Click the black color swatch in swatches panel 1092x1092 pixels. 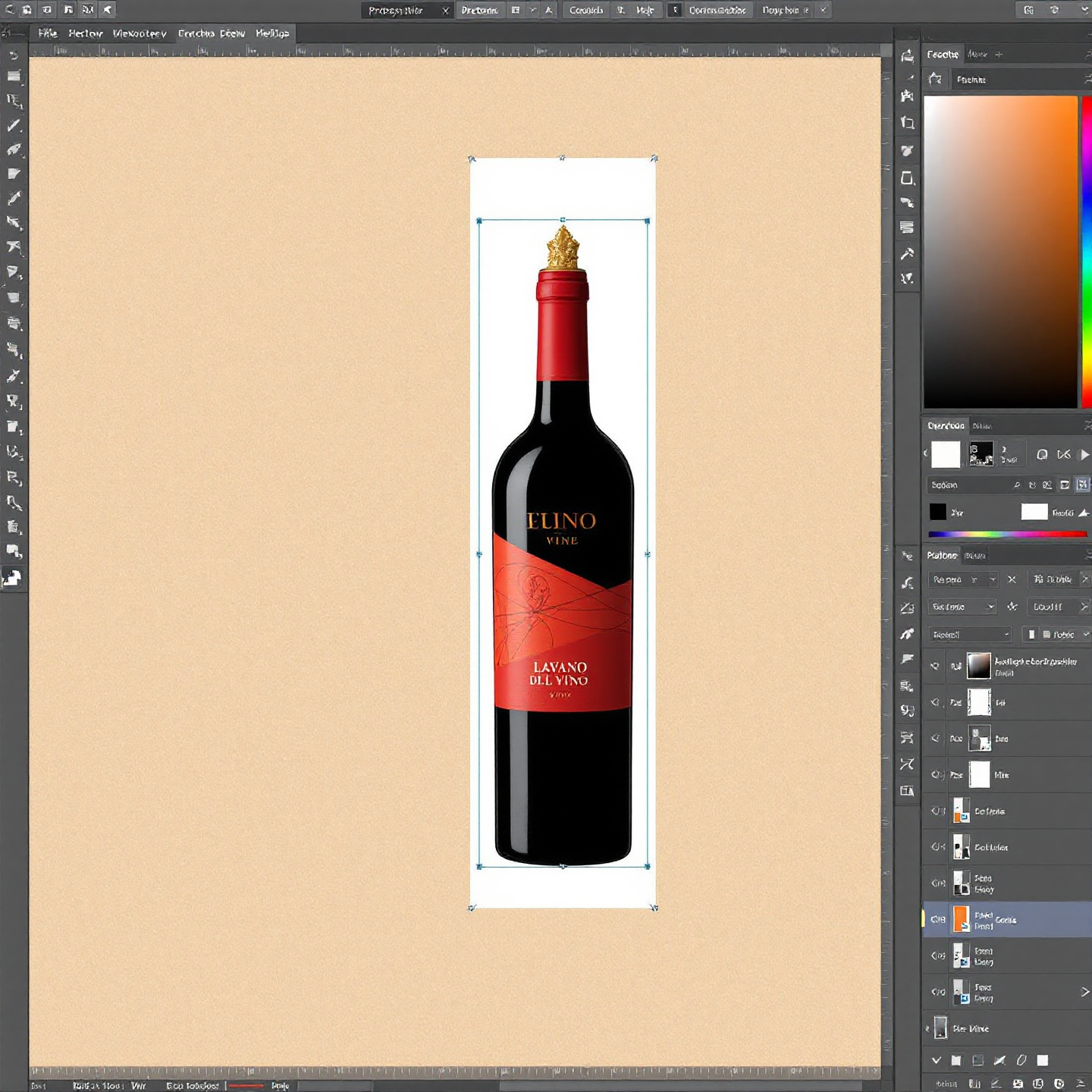click(x=938, y=513)
